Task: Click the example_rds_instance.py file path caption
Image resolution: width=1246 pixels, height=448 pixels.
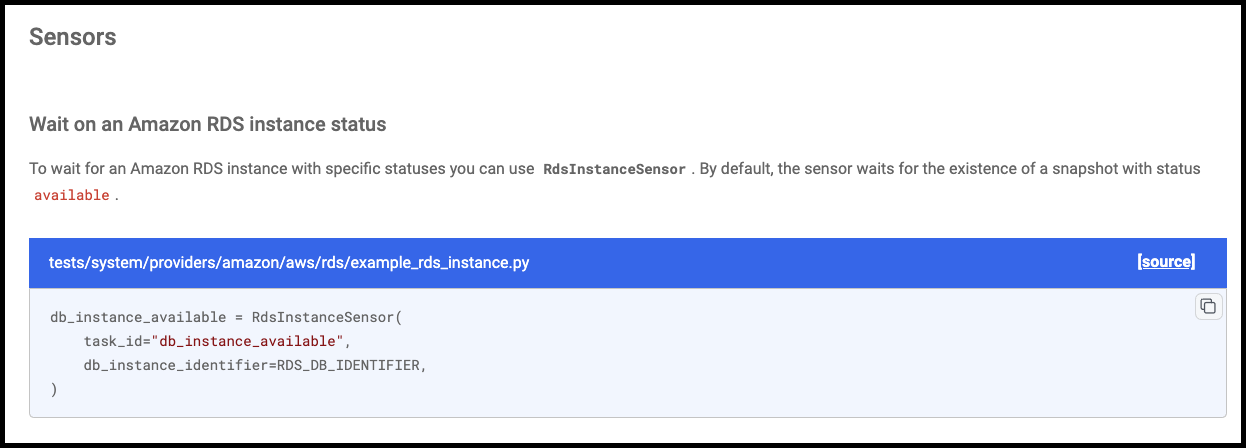Action: (x=289, y=262)
